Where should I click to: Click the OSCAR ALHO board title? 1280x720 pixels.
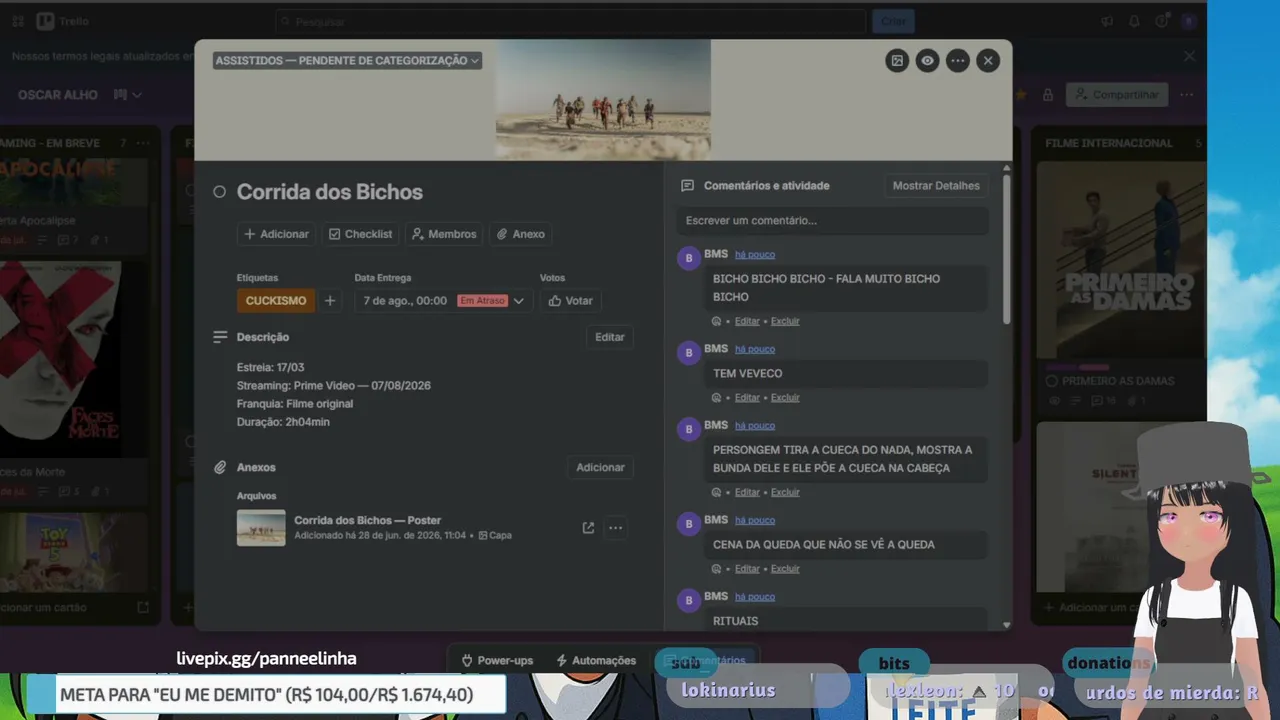click(58, 95)
